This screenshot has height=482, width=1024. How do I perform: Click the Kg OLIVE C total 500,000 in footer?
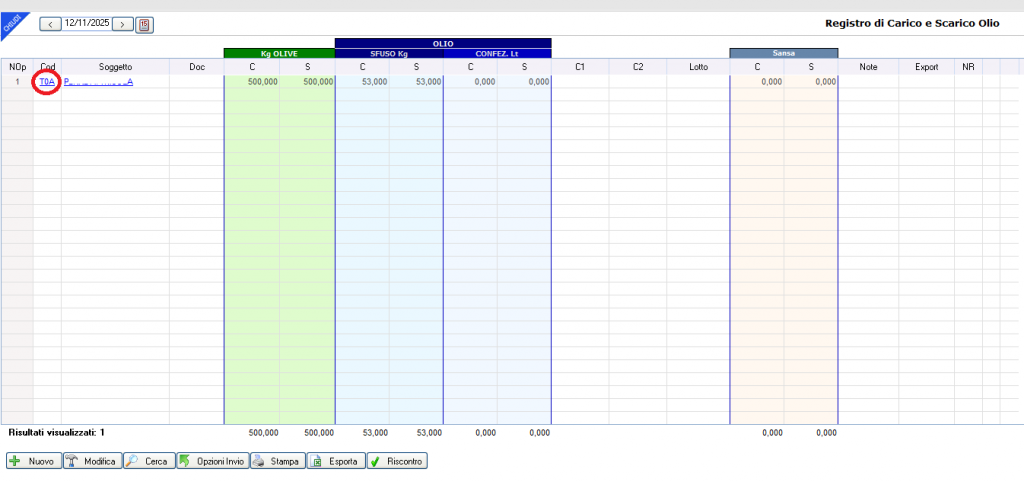pyautogui.click(x=264, y=432)
